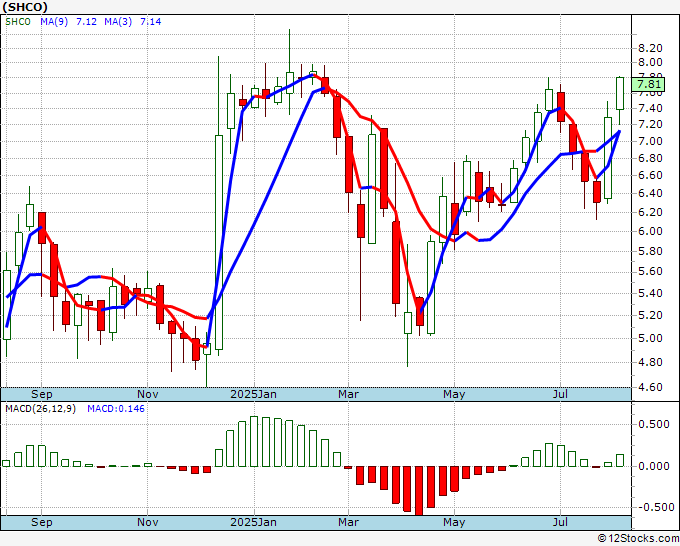Click the 6.00 price axis label
This screenshot has height=546, width=680.
(x=650, y=231)
